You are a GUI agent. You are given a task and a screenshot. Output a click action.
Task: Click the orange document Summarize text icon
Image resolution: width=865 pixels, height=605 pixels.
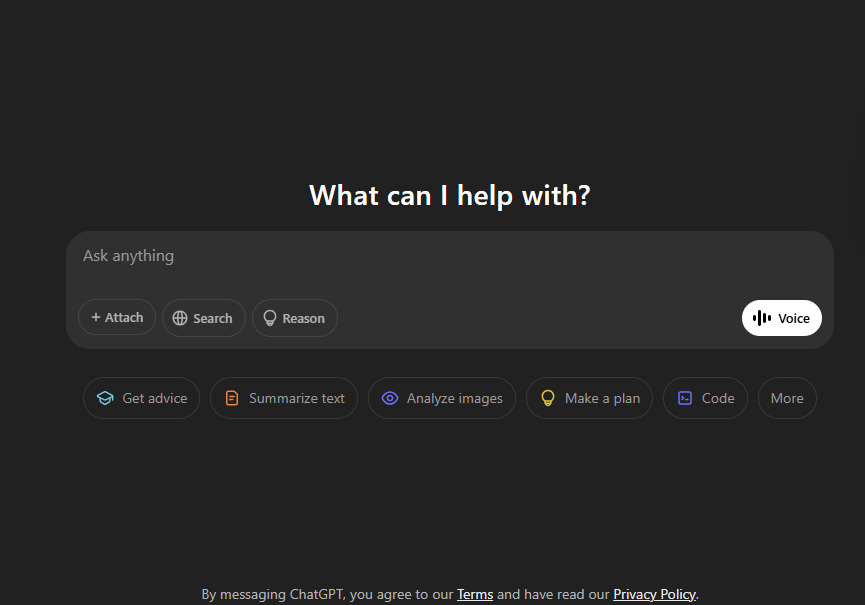click(232, 398)
